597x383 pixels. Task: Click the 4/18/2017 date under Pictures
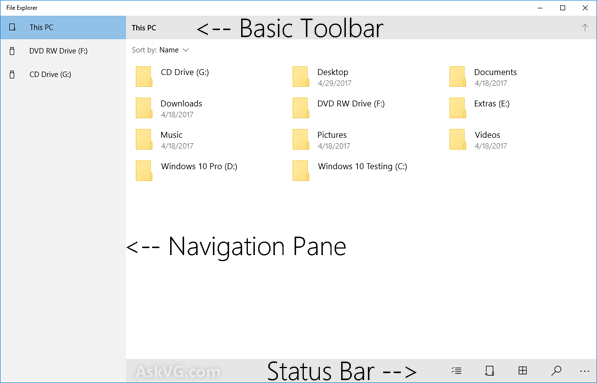pos(334,146)
